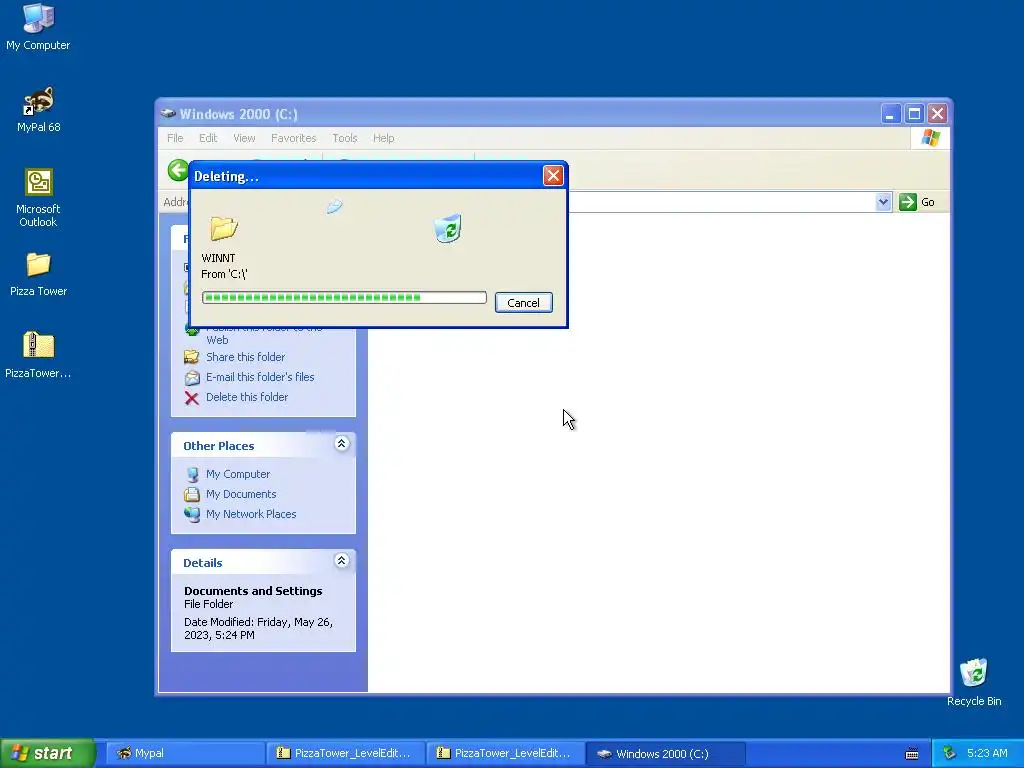The height and width of the screenshot is (768, 1024).
Task: Click the Details header text
Action: click(202, 563)
